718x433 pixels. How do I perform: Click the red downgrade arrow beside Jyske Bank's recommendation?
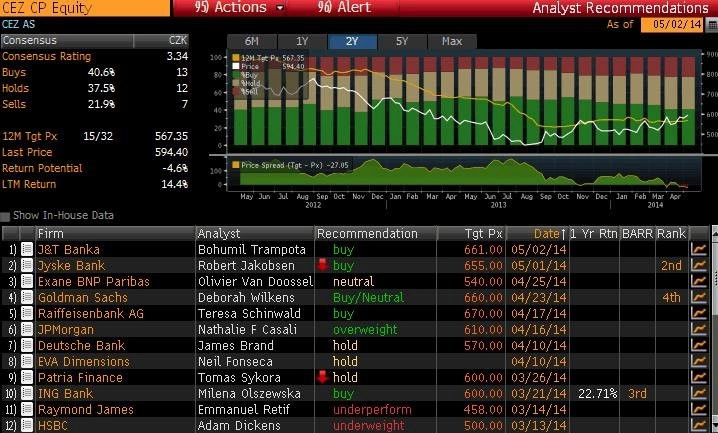click(323, 265)
